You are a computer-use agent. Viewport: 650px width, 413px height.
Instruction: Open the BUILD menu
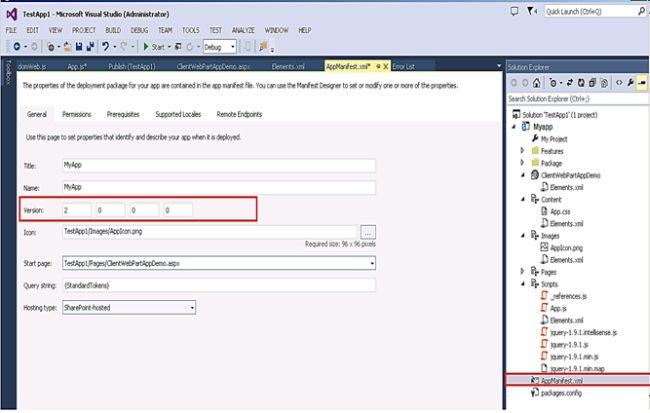pos(113,30)
